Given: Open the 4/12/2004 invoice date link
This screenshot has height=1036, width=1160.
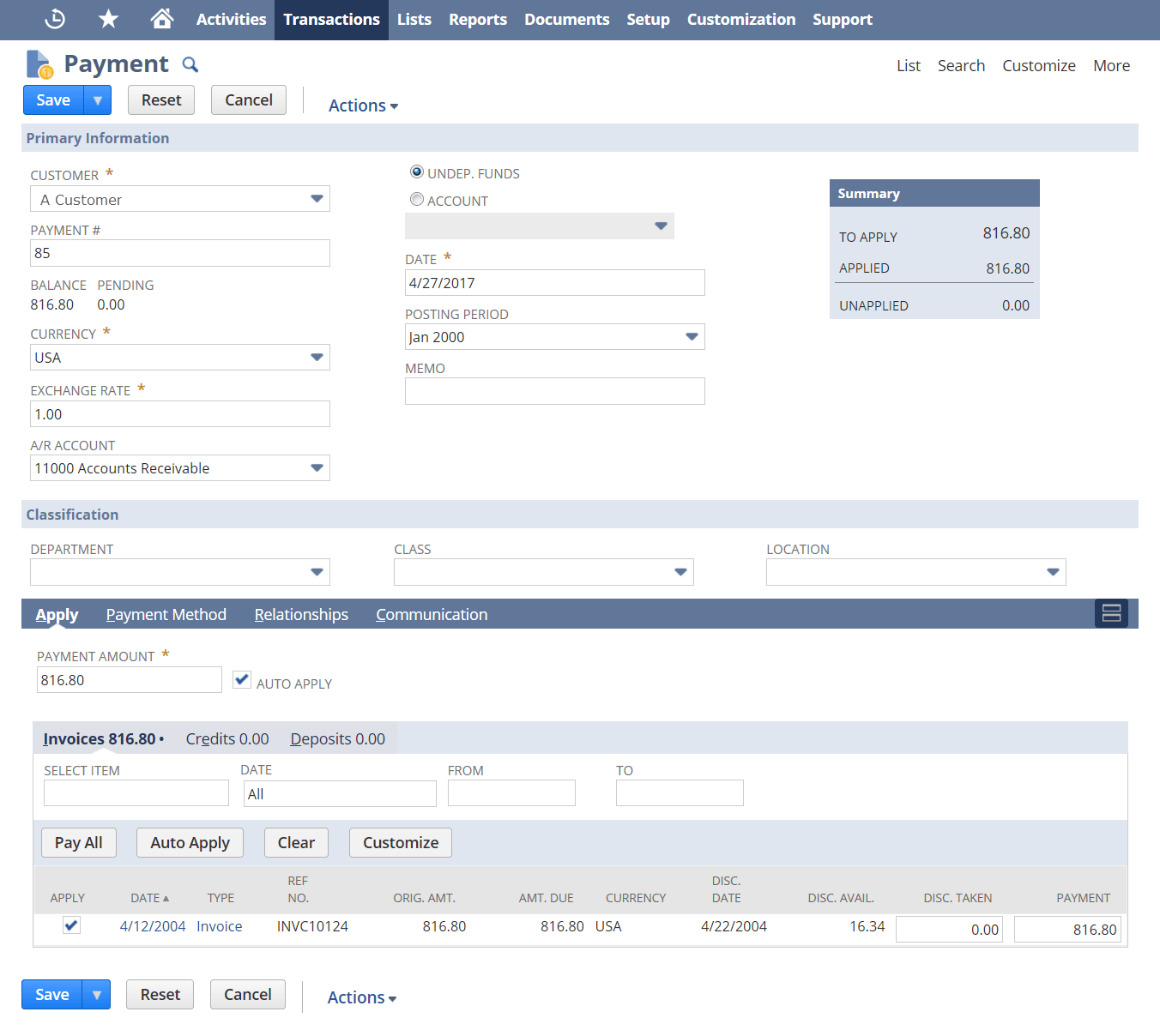Looking at the screenshot, I should [153, 926].
